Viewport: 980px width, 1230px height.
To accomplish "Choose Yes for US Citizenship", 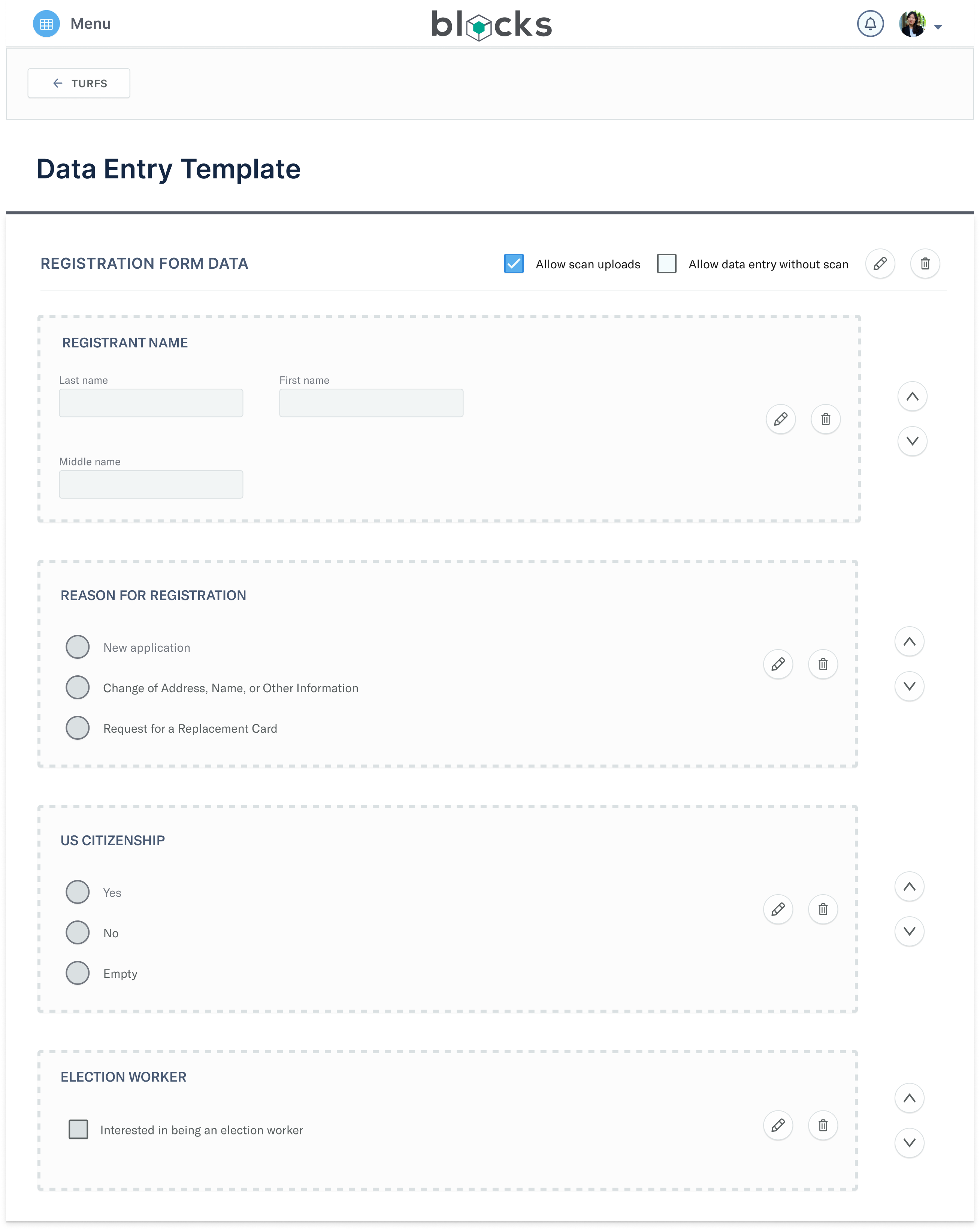I will tap(78, 892).
